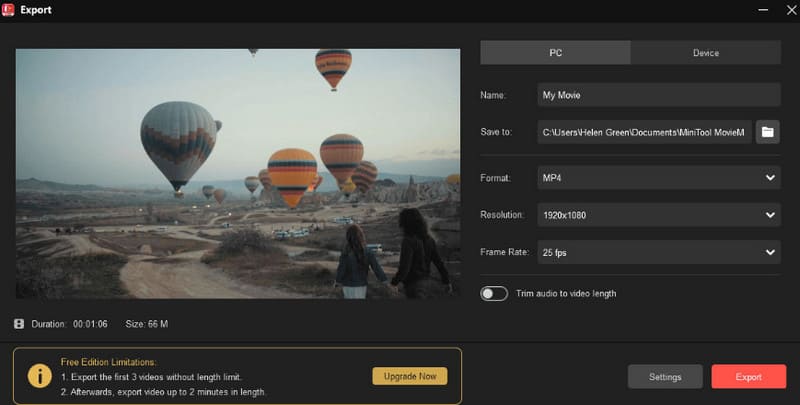Viewport: 800px width, 405px height.
Task: Click the folder browse icon beside Save to
Action: [768, 132]
